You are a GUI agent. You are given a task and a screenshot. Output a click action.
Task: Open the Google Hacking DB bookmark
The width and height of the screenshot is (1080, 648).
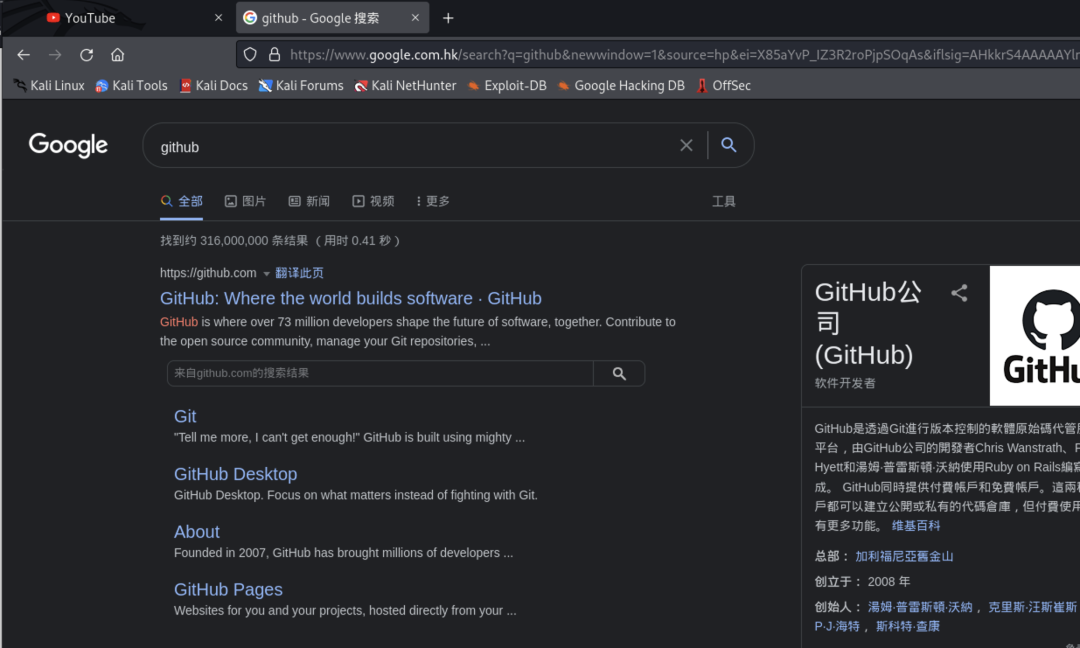(x=621, y=85)
